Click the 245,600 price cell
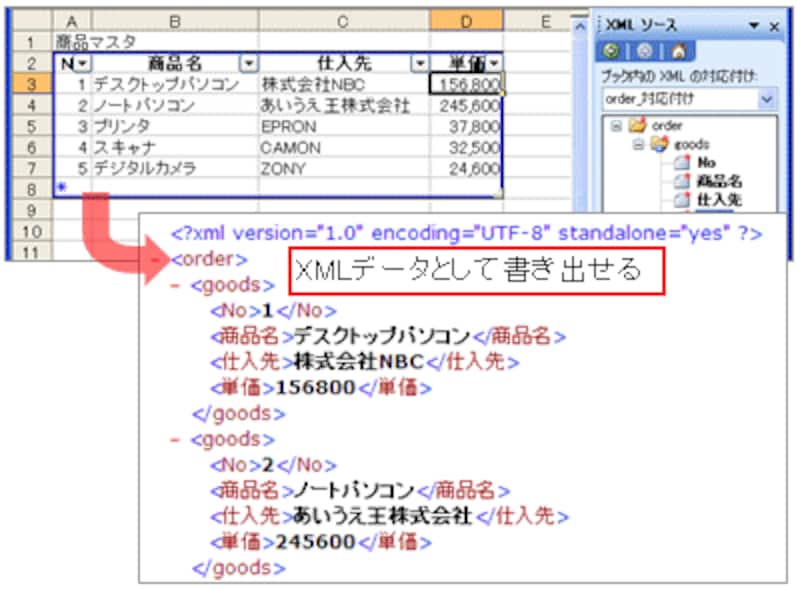This screenshot has height=590, width=800. 466,105
